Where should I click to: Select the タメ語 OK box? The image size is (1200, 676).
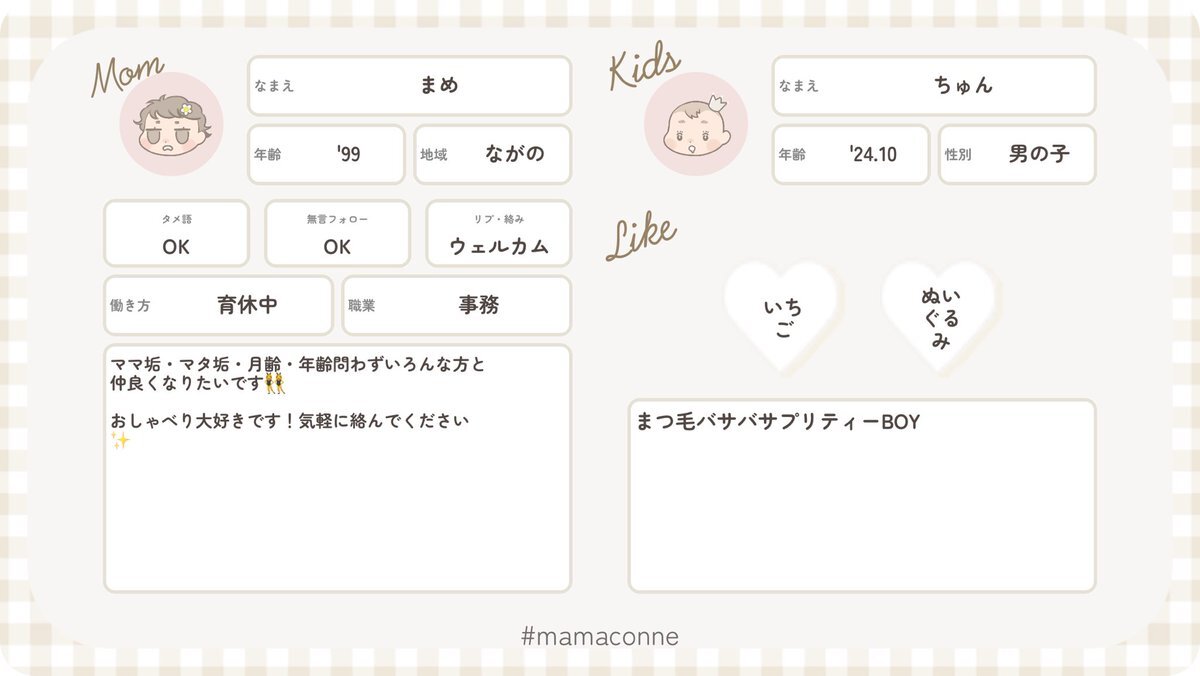pyautogui.click(x=176, y=233)
